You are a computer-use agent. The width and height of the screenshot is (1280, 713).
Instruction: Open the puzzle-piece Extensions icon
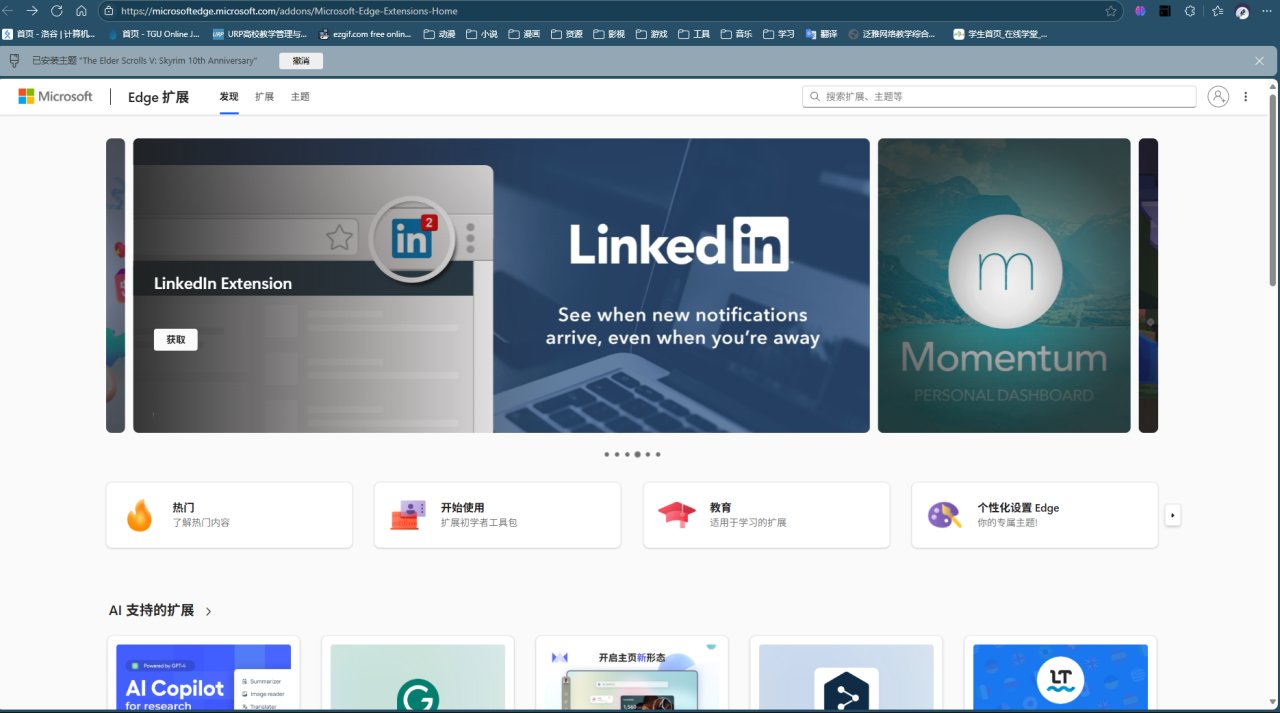point(1190,11)
